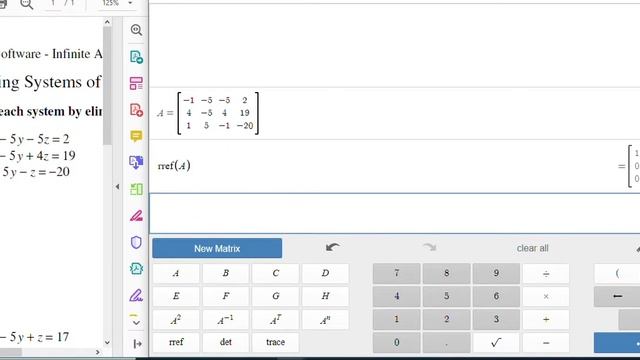Click digit 3 on the keypad
The image size is (640, 360).
pyautogui.click(x=496, y=320)
